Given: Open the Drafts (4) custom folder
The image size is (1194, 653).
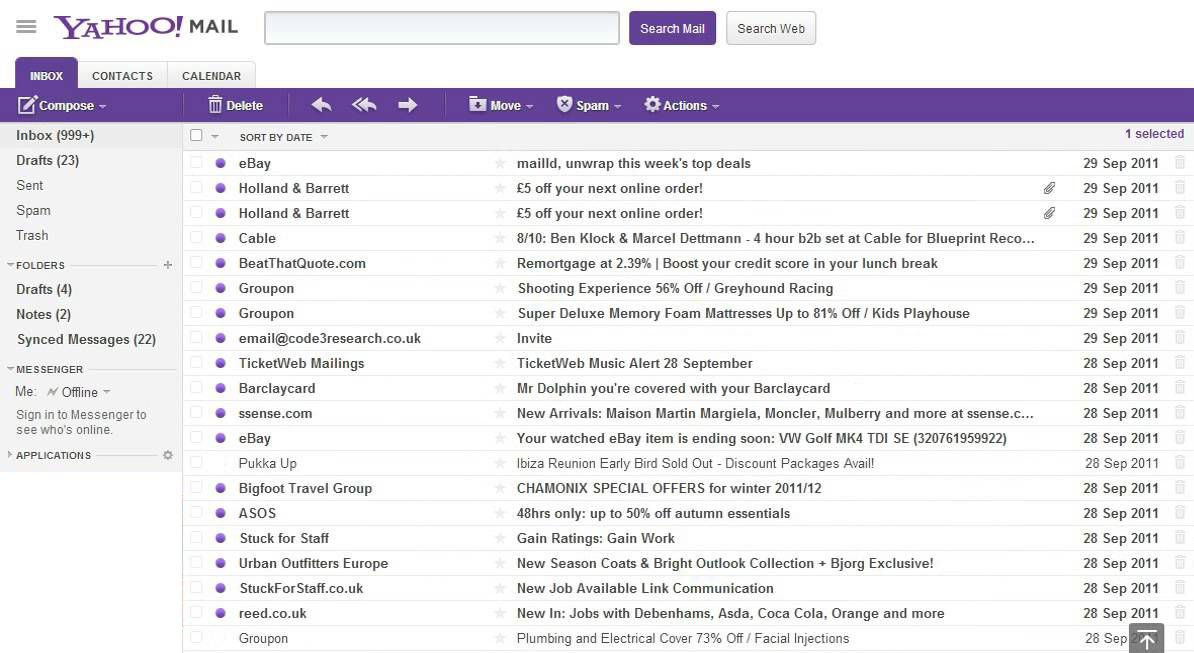Looking at the screenshot, I should (44, 289).
